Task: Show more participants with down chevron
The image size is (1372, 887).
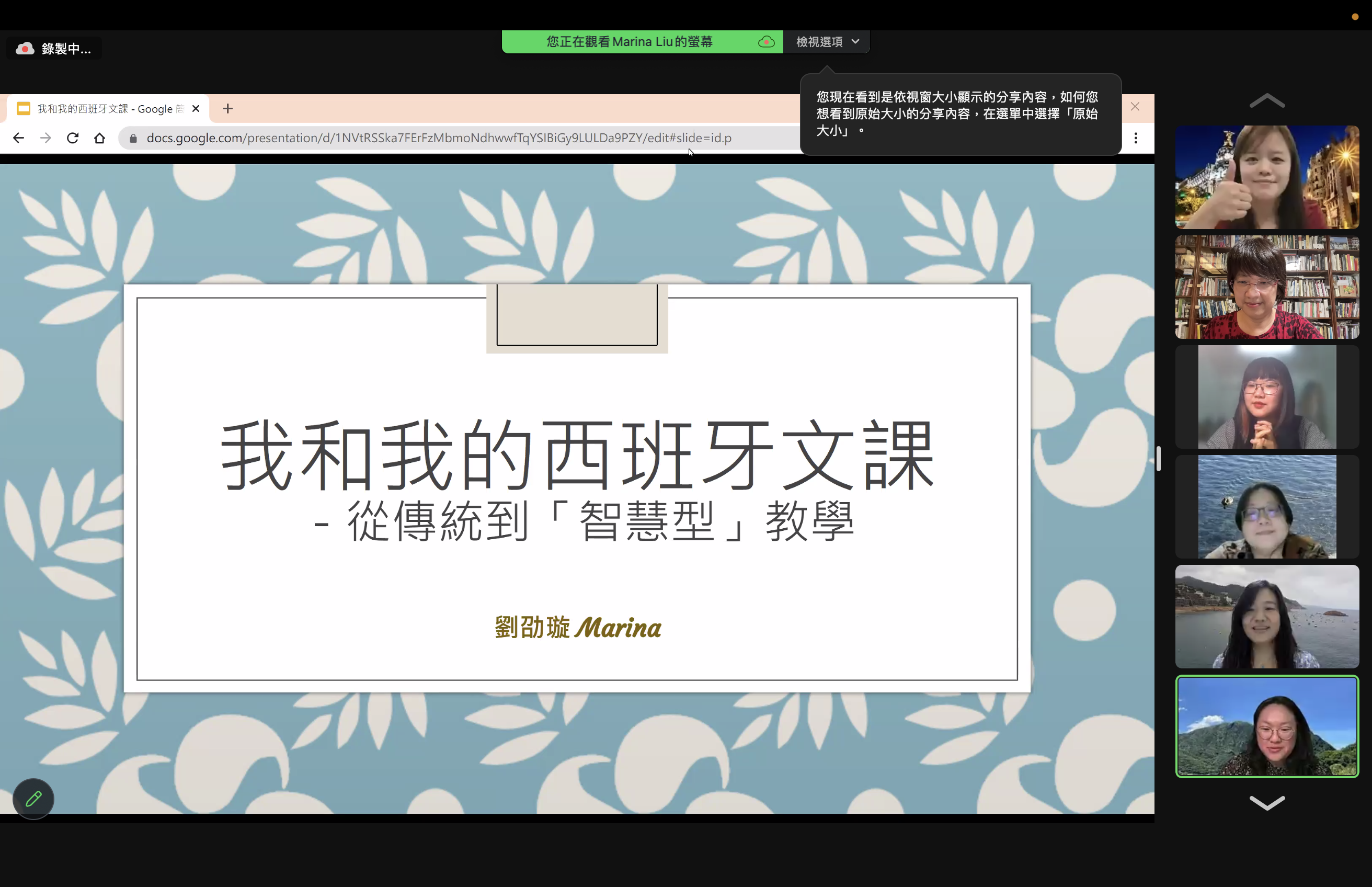Action: pyautogui.click(x=1266, y=802)
